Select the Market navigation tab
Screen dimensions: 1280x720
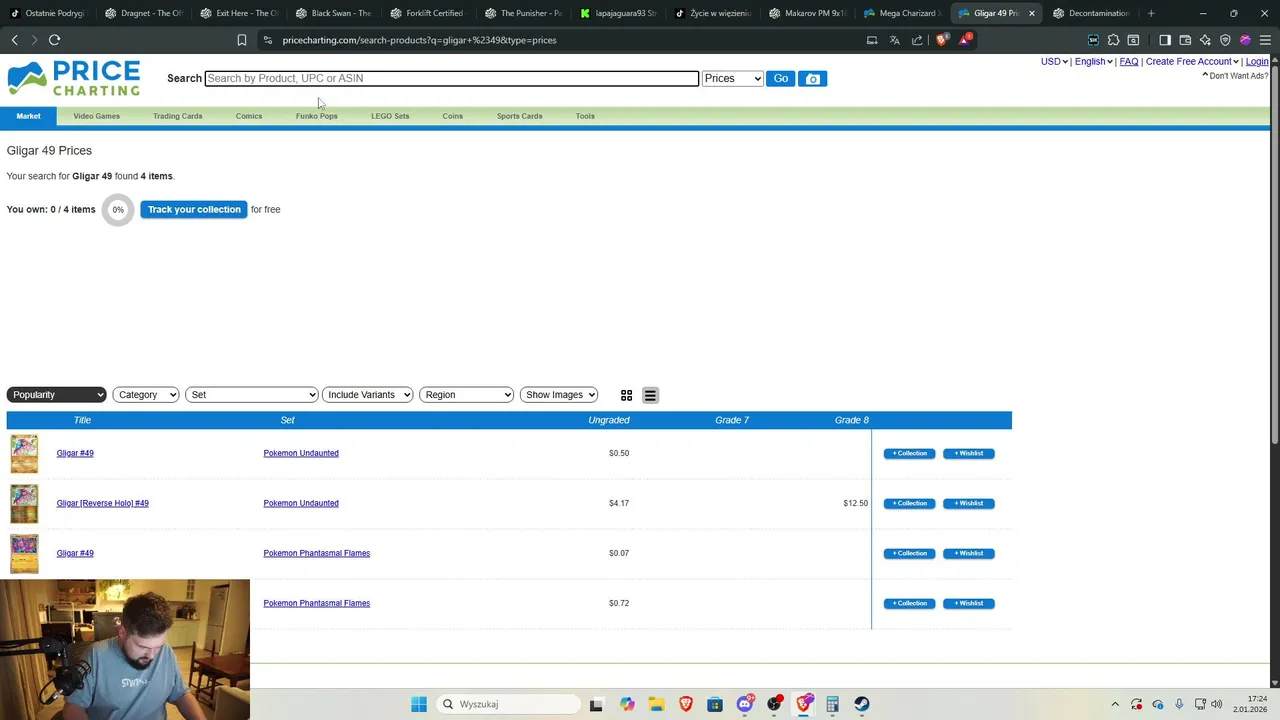28,116
